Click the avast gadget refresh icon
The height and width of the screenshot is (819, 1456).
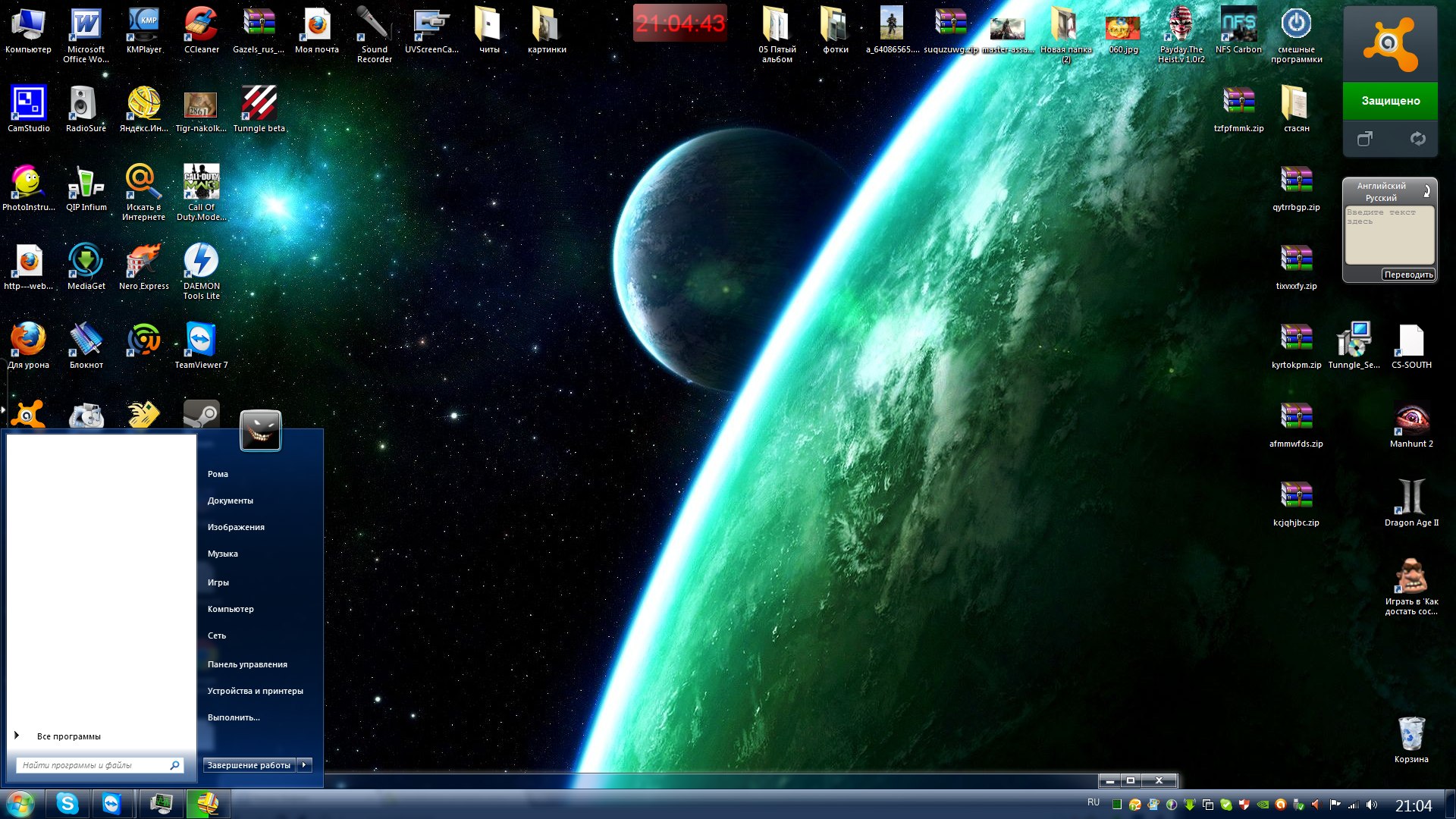click(x=1417, y=139)
